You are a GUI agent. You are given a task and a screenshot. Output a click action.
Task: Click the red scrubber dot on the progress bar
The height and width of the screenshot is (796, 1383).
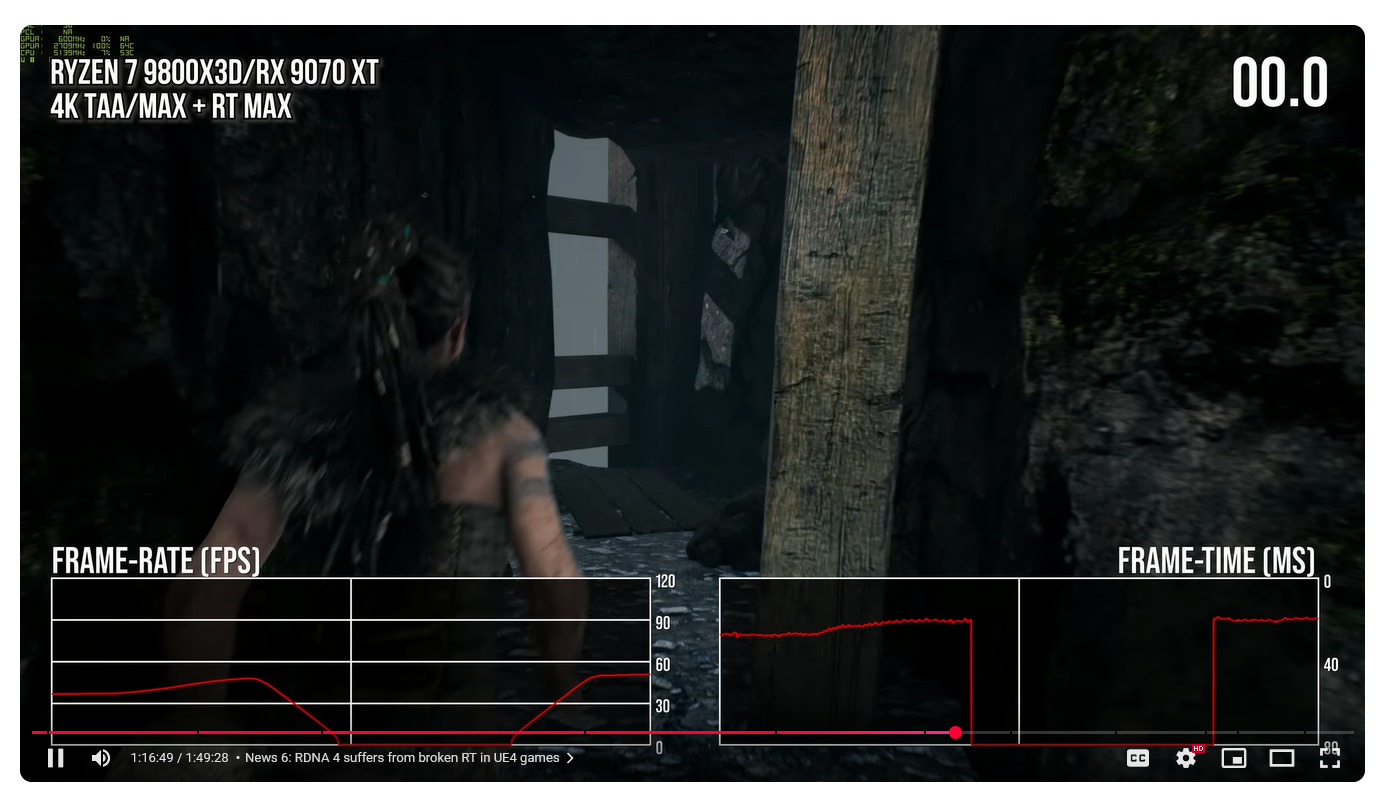pos(955,733)
